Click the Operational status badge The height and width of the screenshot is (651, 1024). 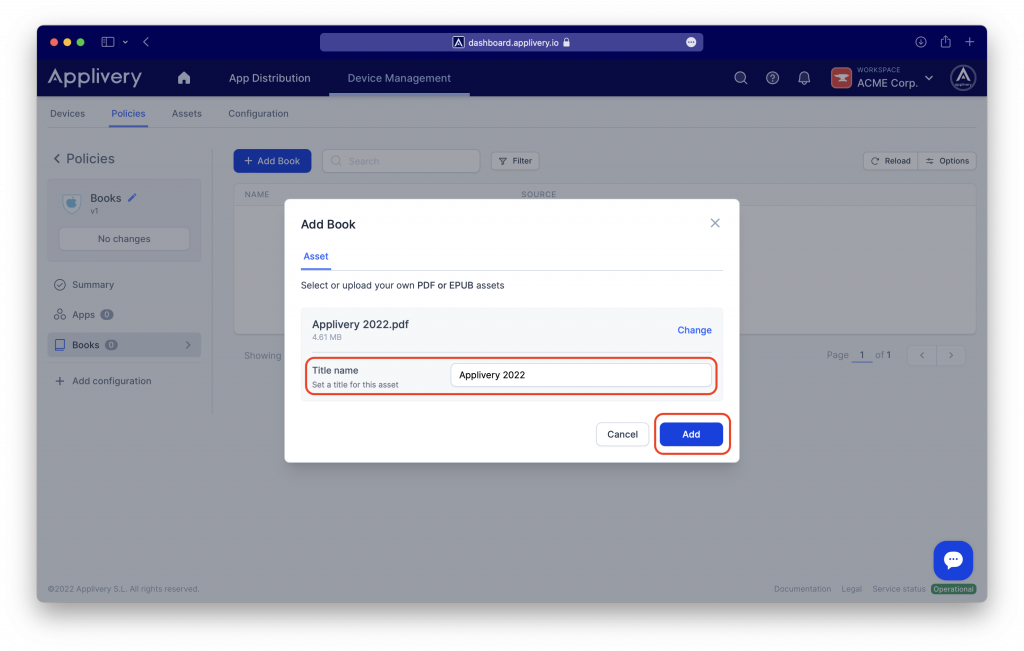(953, 589)
